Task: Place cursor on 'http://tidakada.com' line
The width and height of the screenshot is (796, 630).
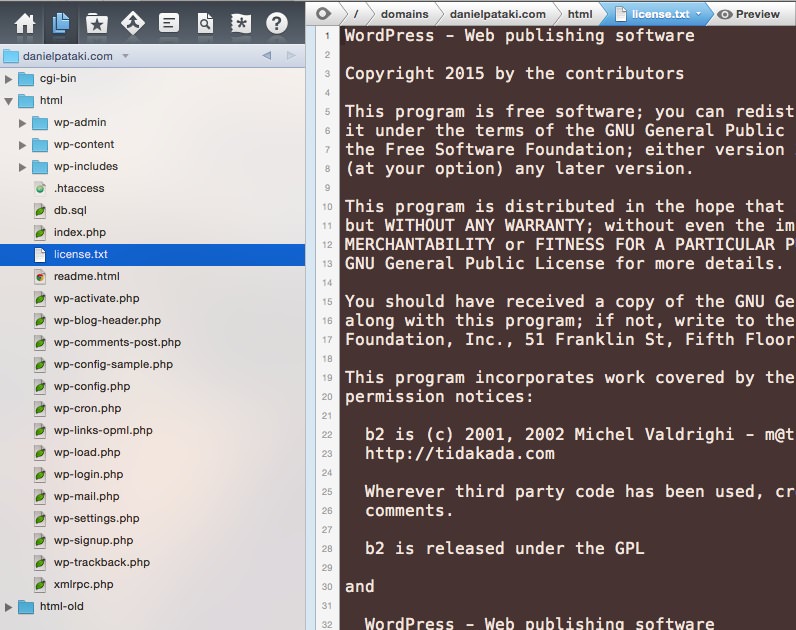Action: coord(459,453)
